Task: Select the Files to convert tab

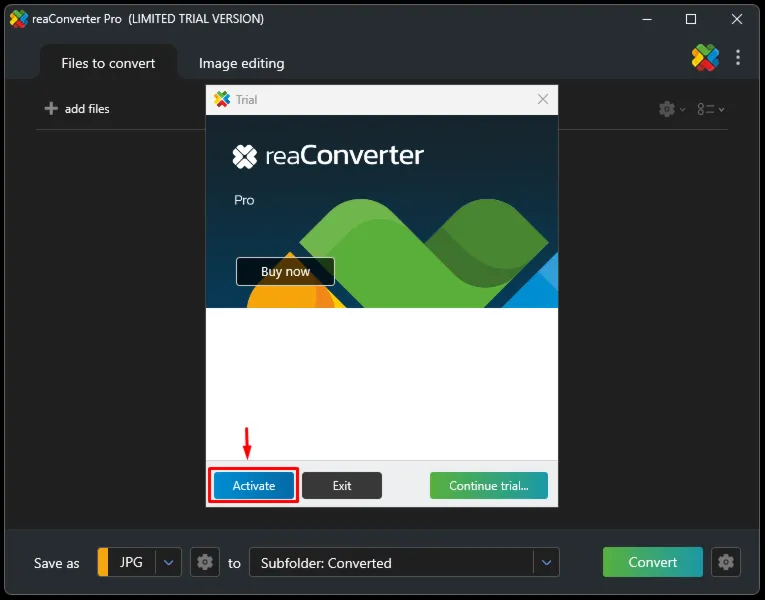Action: click(108, 63)
